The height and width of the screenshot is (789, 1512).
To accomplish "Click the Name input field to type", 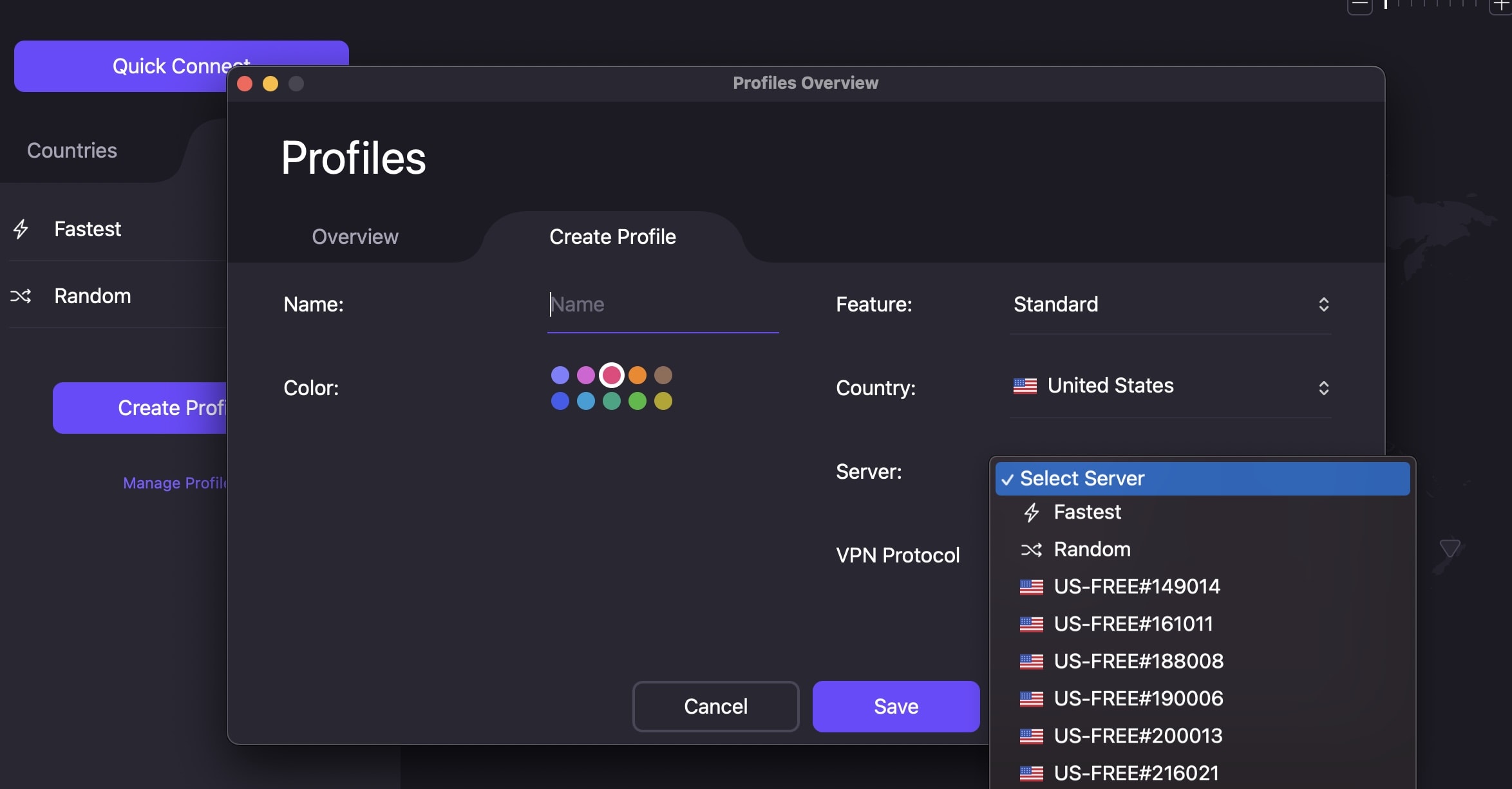I will click(663, 305).
